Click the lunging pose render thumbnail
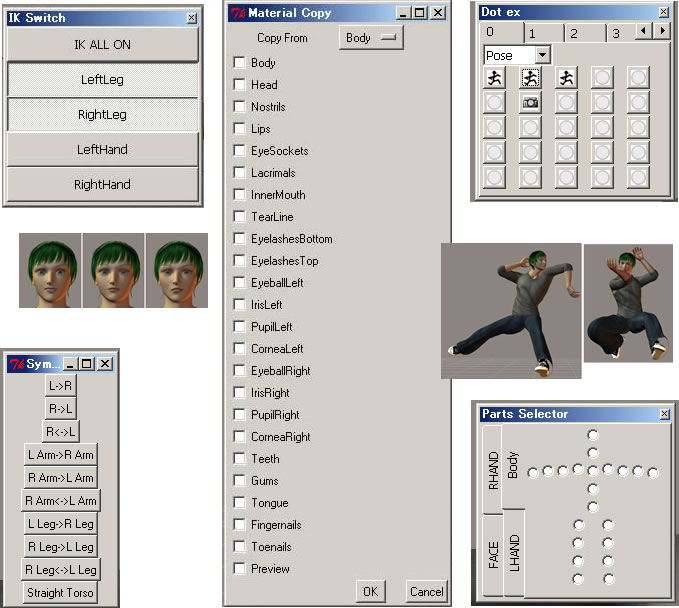The image size is (679, 608). 511,311
